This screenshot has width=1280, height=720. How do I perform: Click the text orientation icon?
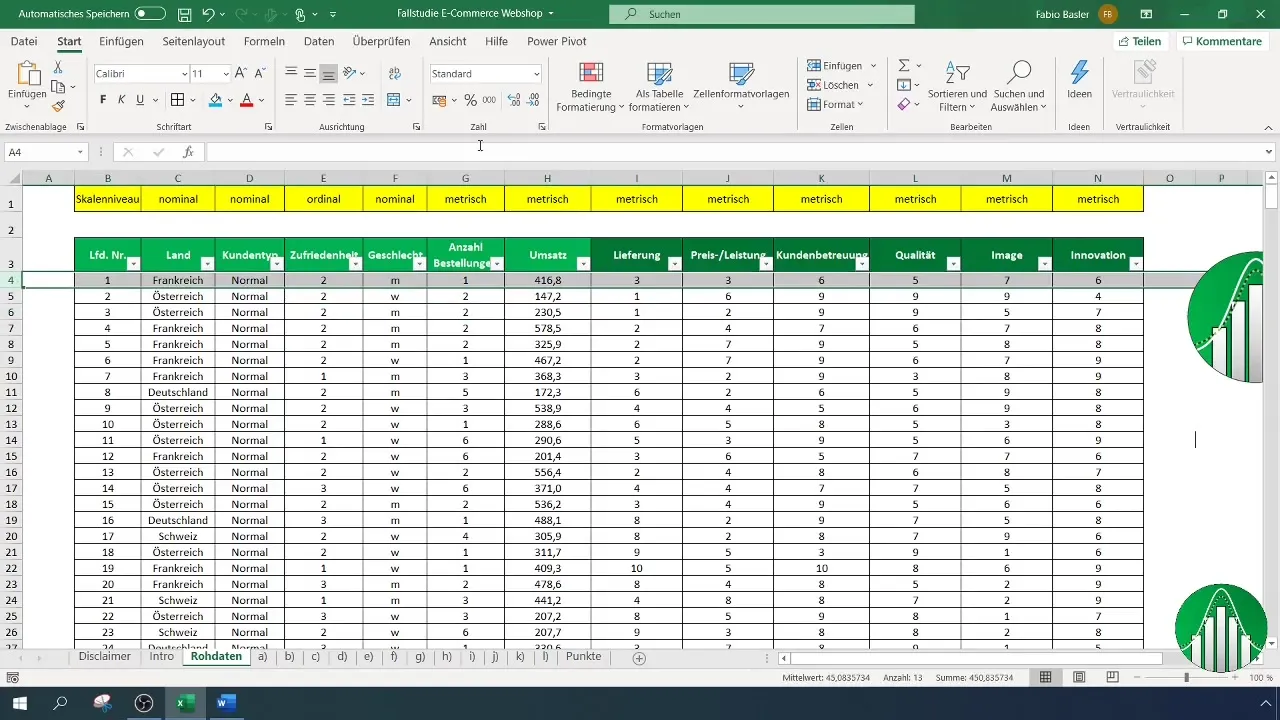(350, 73)
